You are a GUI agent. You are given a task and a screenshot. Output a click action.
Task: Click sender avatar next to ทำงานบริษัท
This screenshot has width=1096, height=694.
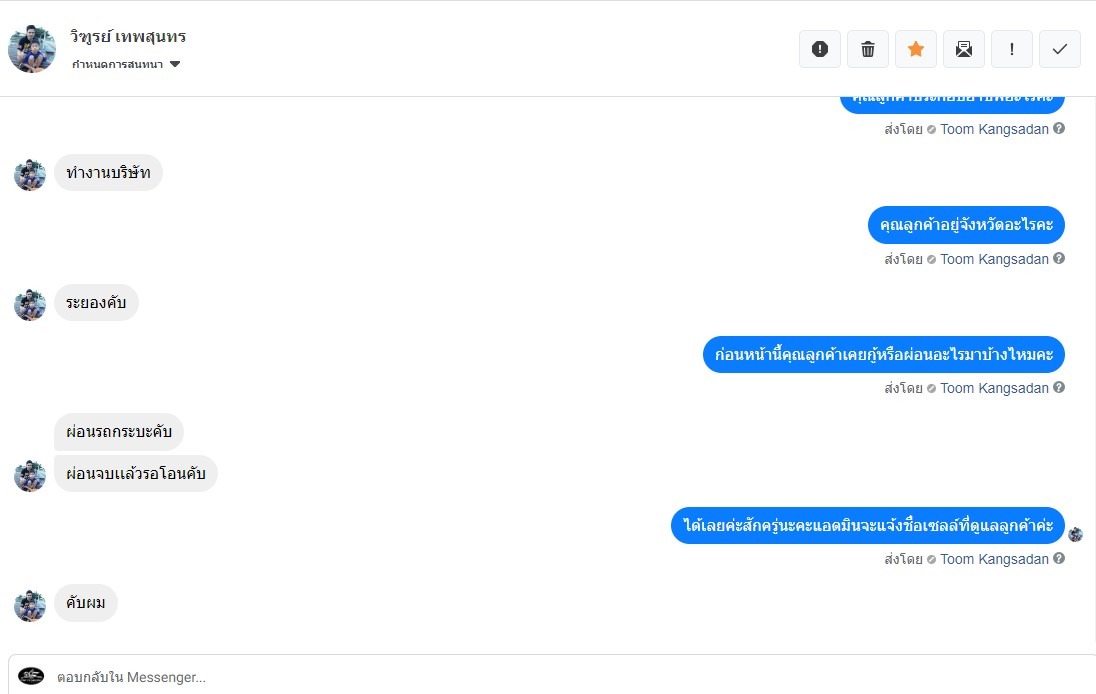coord(30,175)
